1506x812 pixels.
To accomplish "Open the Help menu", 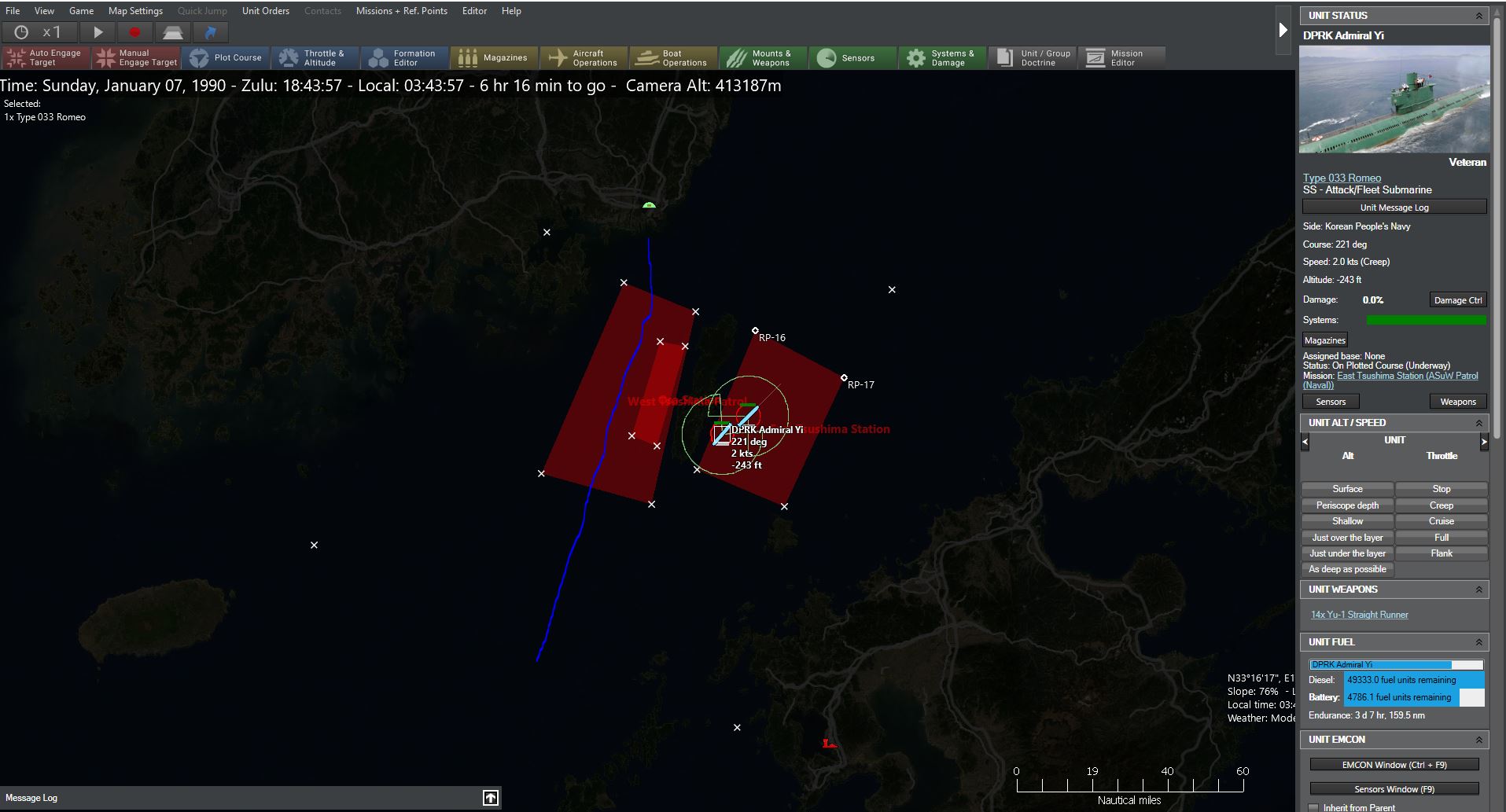I will click(511, 11).
